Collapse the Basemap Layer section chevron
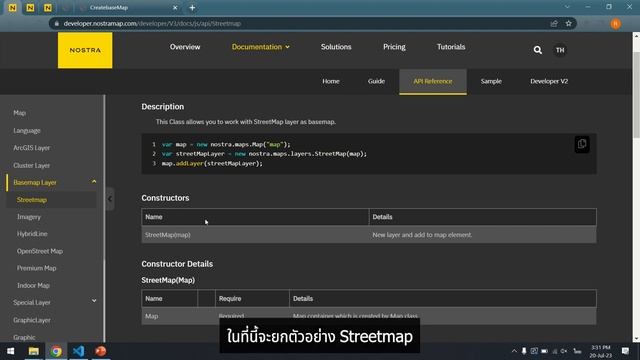This screenshot has width=640, height=360. click(94, 182)
